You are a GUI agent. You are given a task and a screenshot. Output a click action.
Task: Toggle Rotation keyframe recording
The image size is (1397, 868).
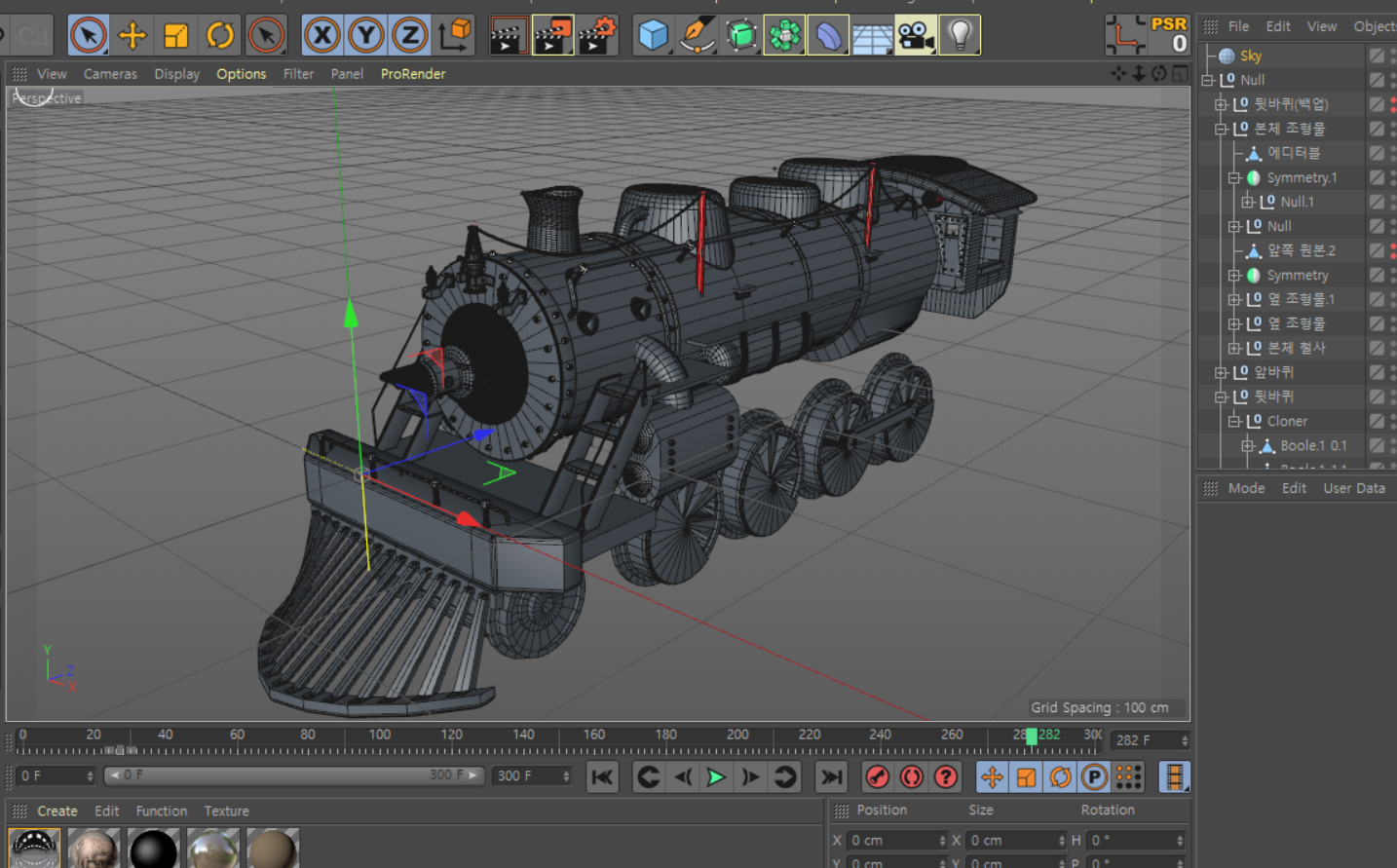pyautogui.click(x=1060, y=776)
